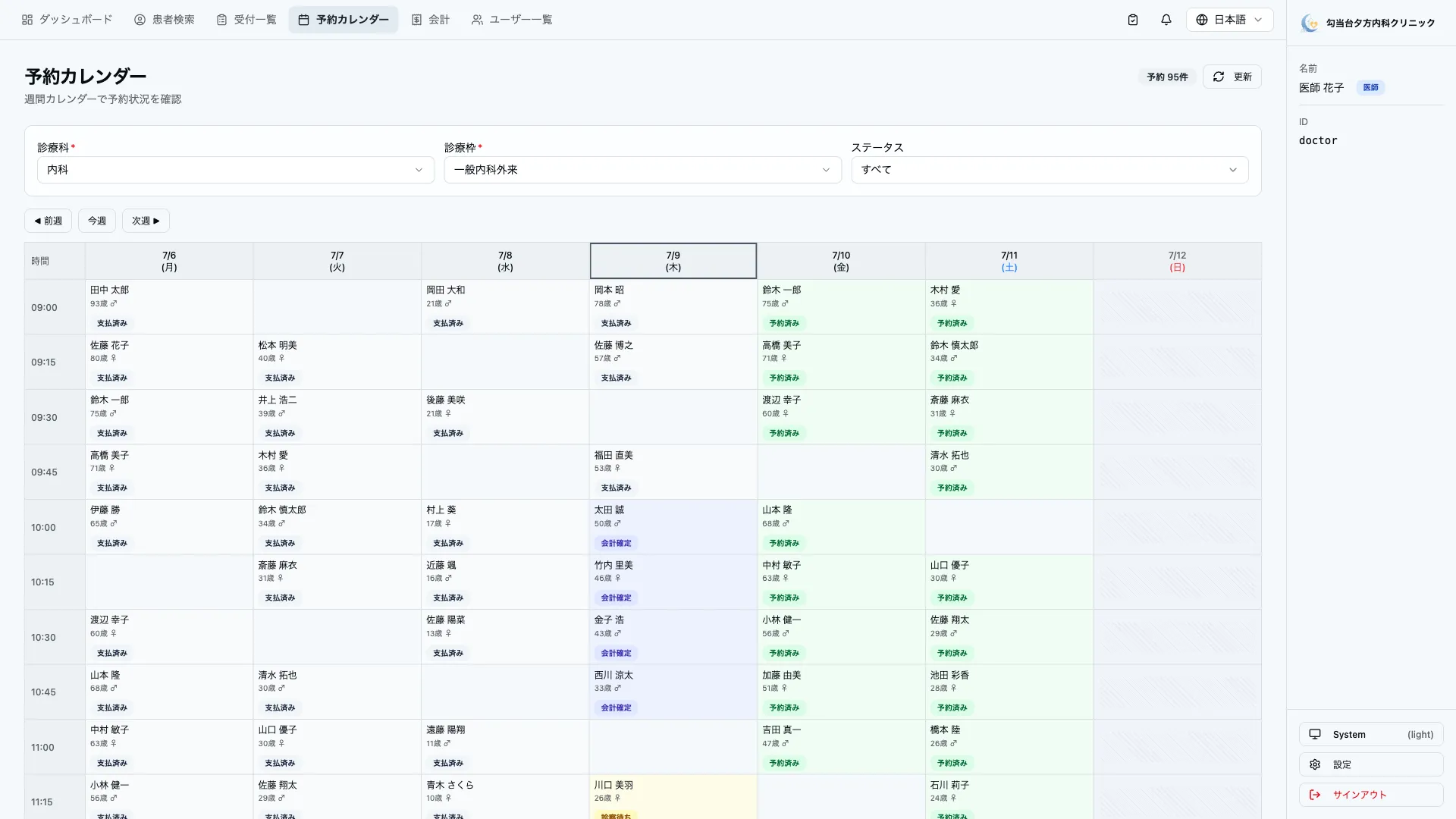
Task: Click the 今週 this week button
Action: coord(97,221)
